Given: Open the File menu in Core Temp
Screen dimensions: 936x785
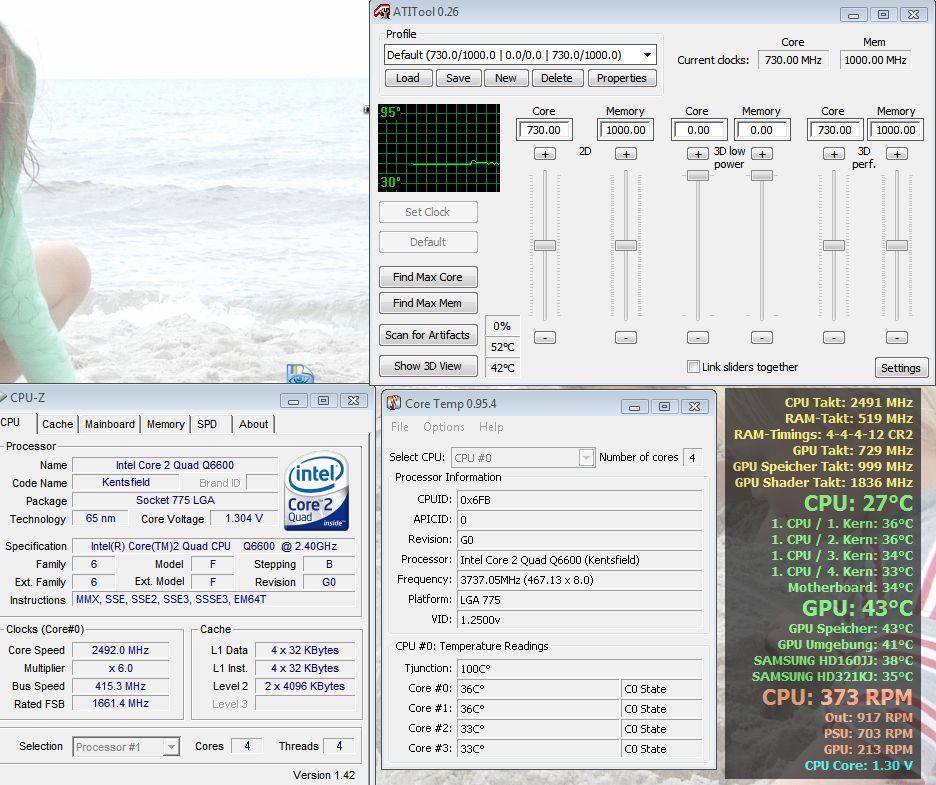Looking at the screenshot, I should [x=399, y=427].
